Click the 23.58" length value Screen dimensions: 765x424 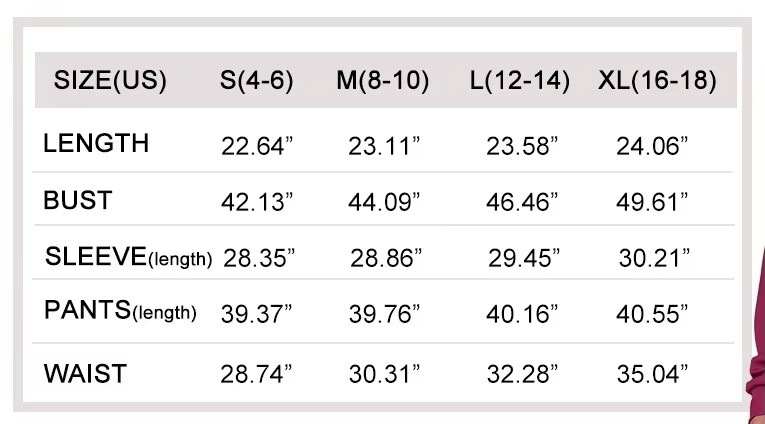pyautogui.click(x=522, y=146)
